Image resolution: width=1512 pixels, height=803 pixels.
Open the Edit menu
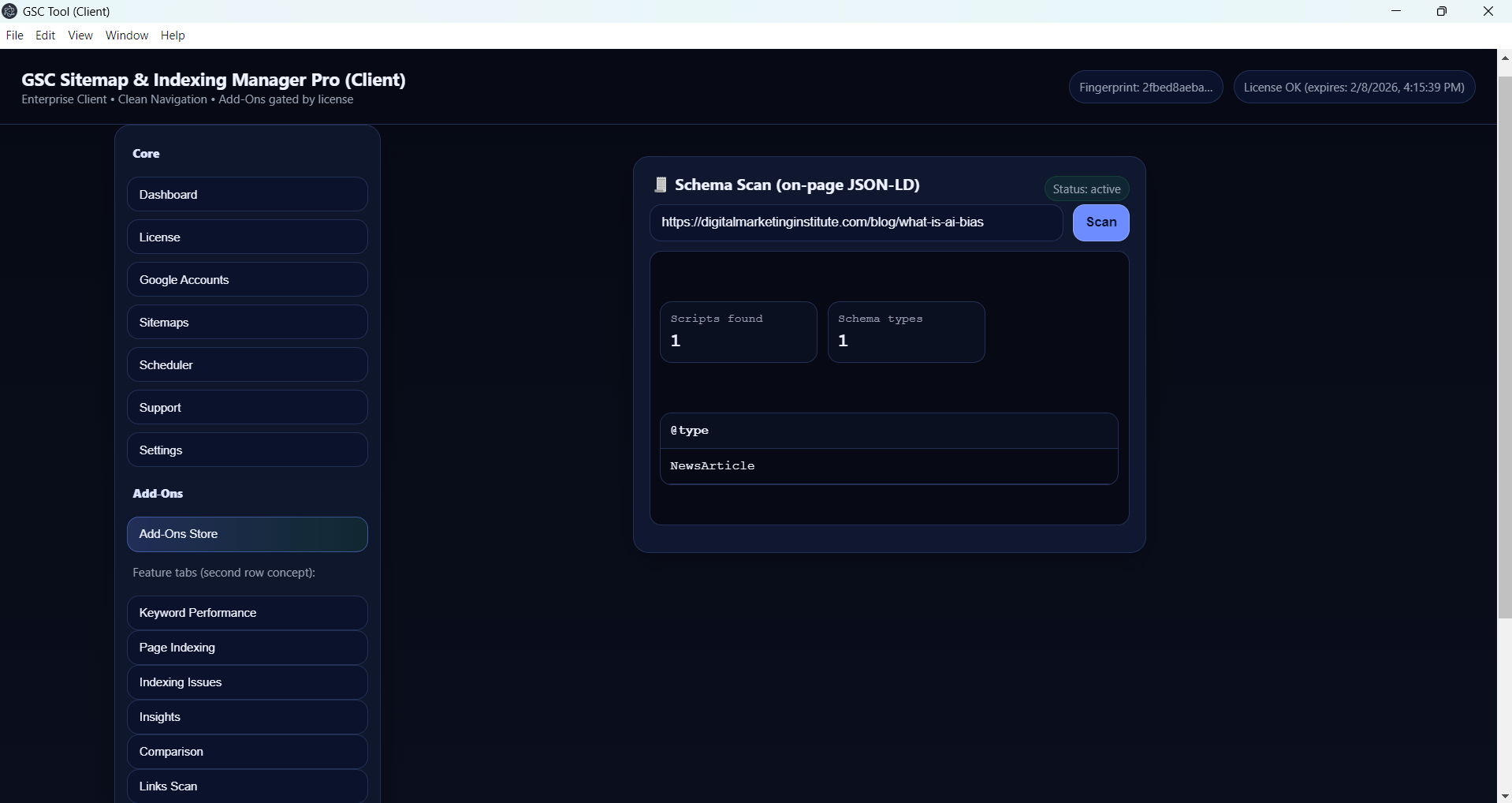[x=46, y=35]
